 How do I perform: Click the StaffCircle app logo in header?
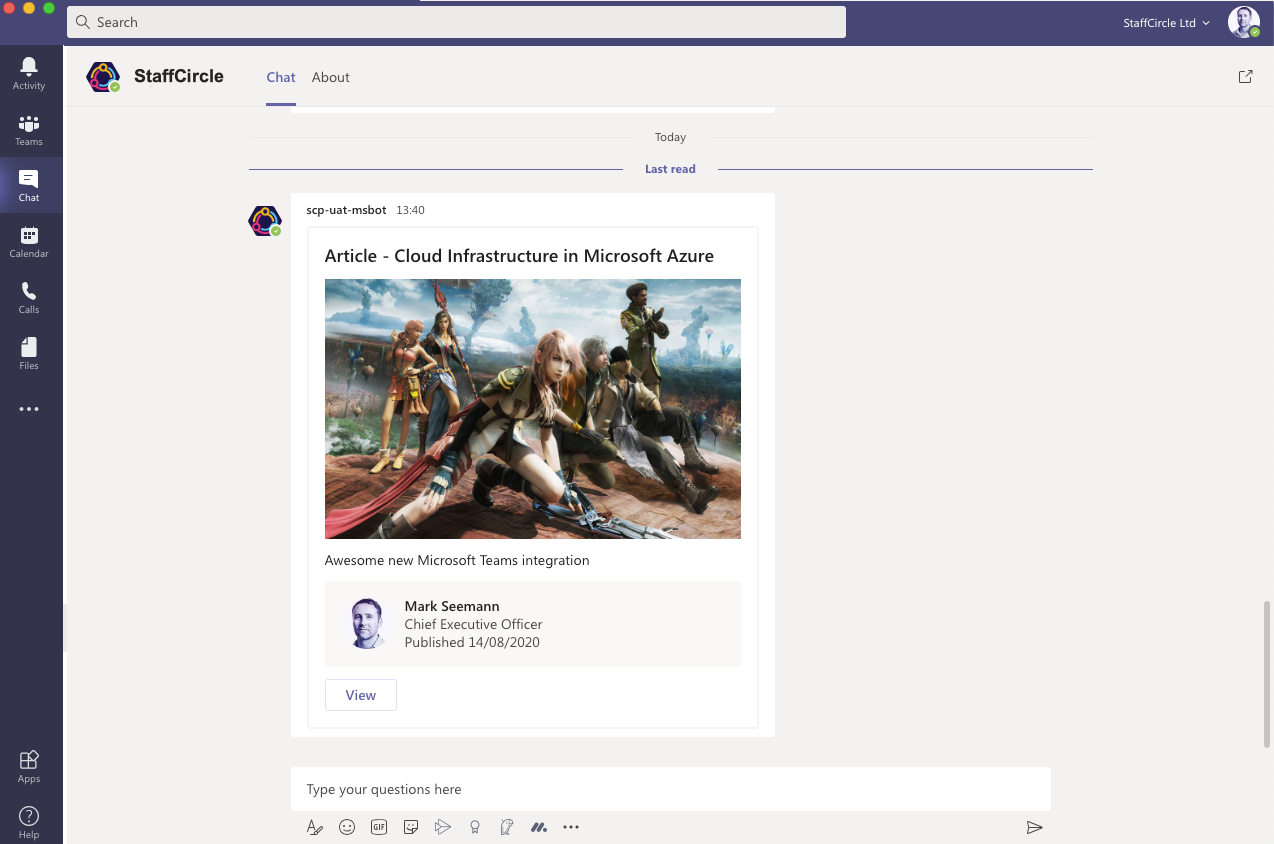(x=103, y=77)
